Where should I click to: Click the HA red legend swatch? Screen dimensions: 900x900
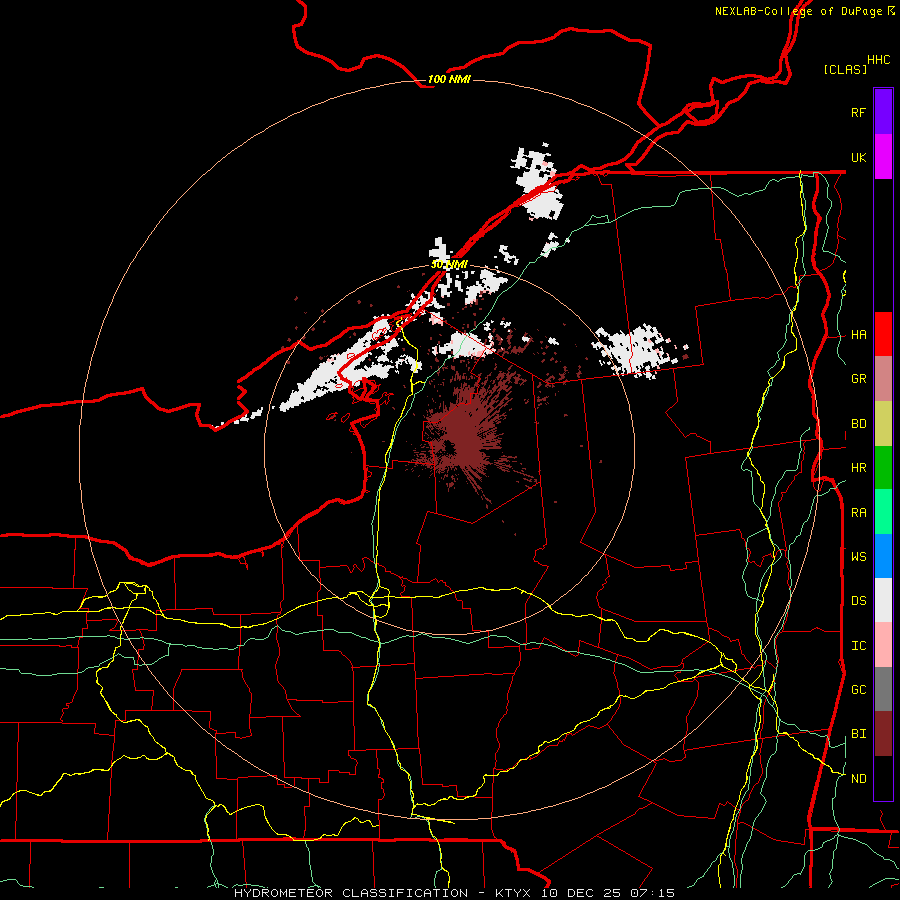(883, 334)
